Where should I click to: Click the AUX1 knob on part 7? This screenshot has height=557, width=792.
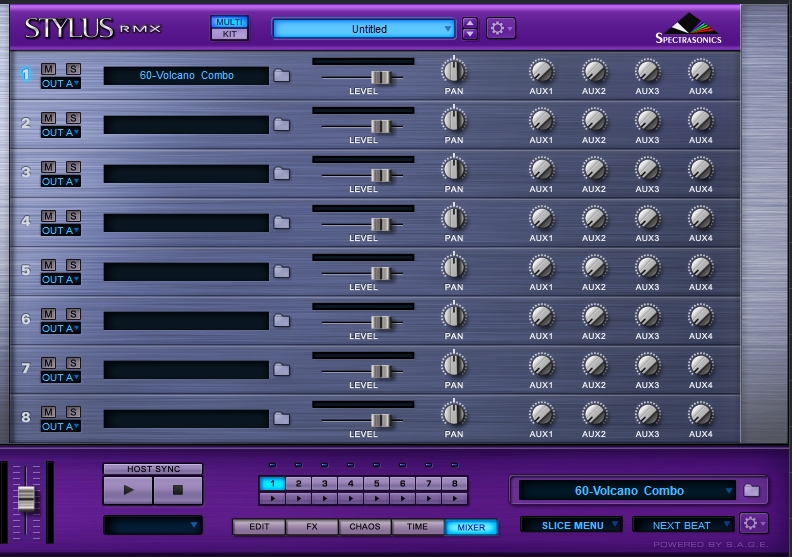[x=541, y=365]
